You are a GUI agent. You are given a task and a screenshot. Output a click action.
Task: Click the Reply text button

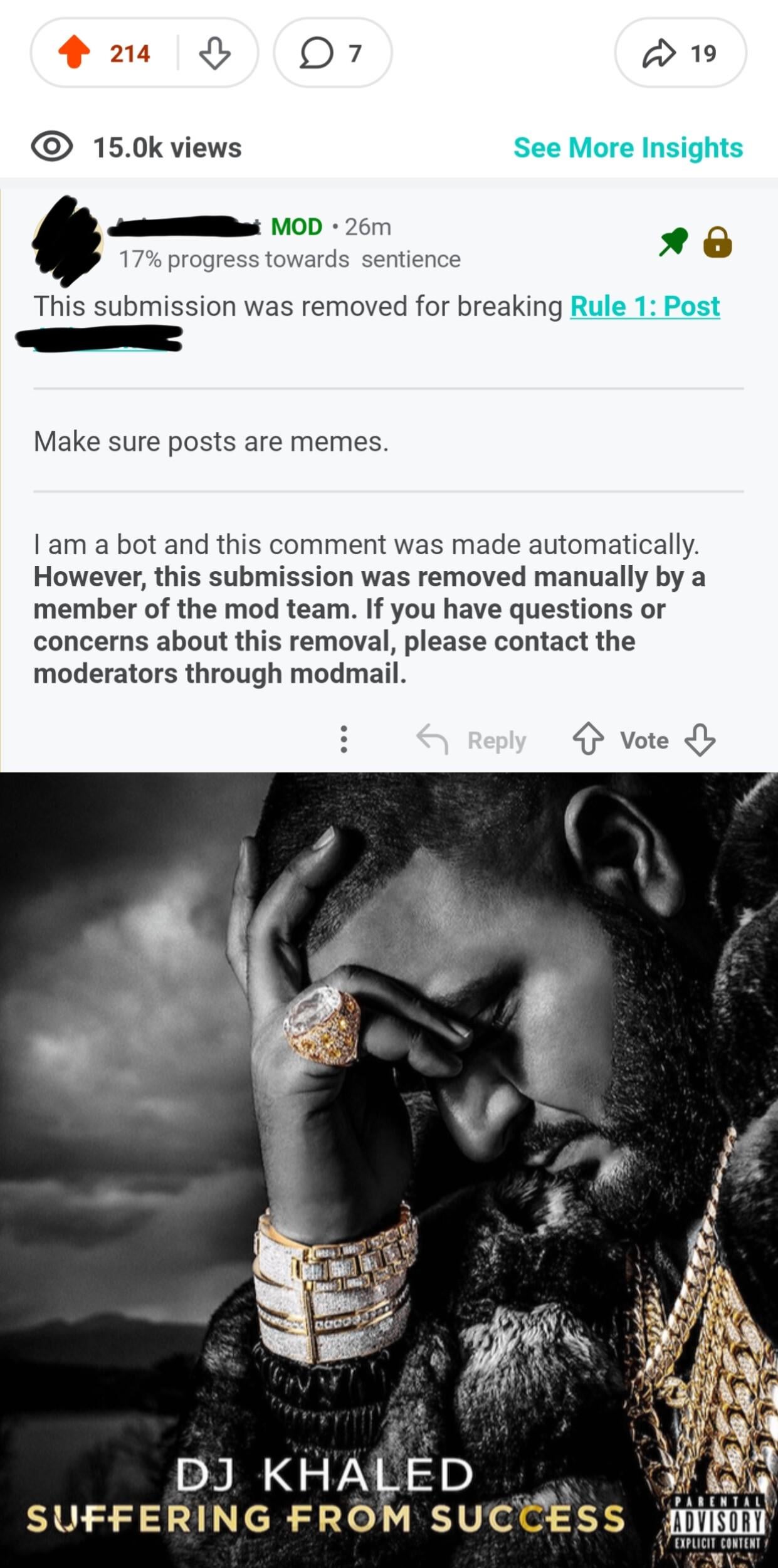497,740
